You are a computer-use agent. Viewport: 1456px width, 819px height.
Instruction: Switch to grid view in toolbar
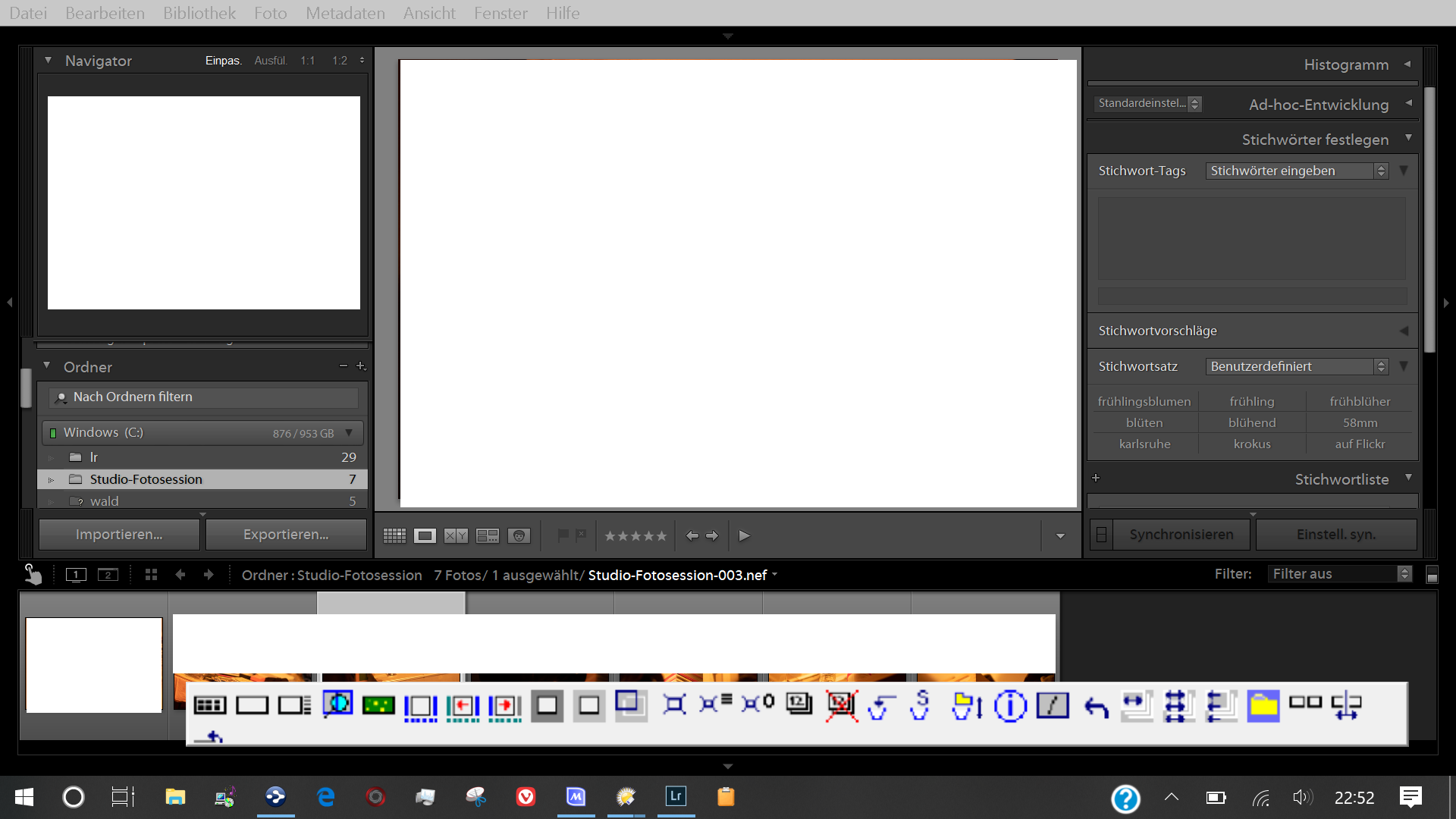click(394, 536)
